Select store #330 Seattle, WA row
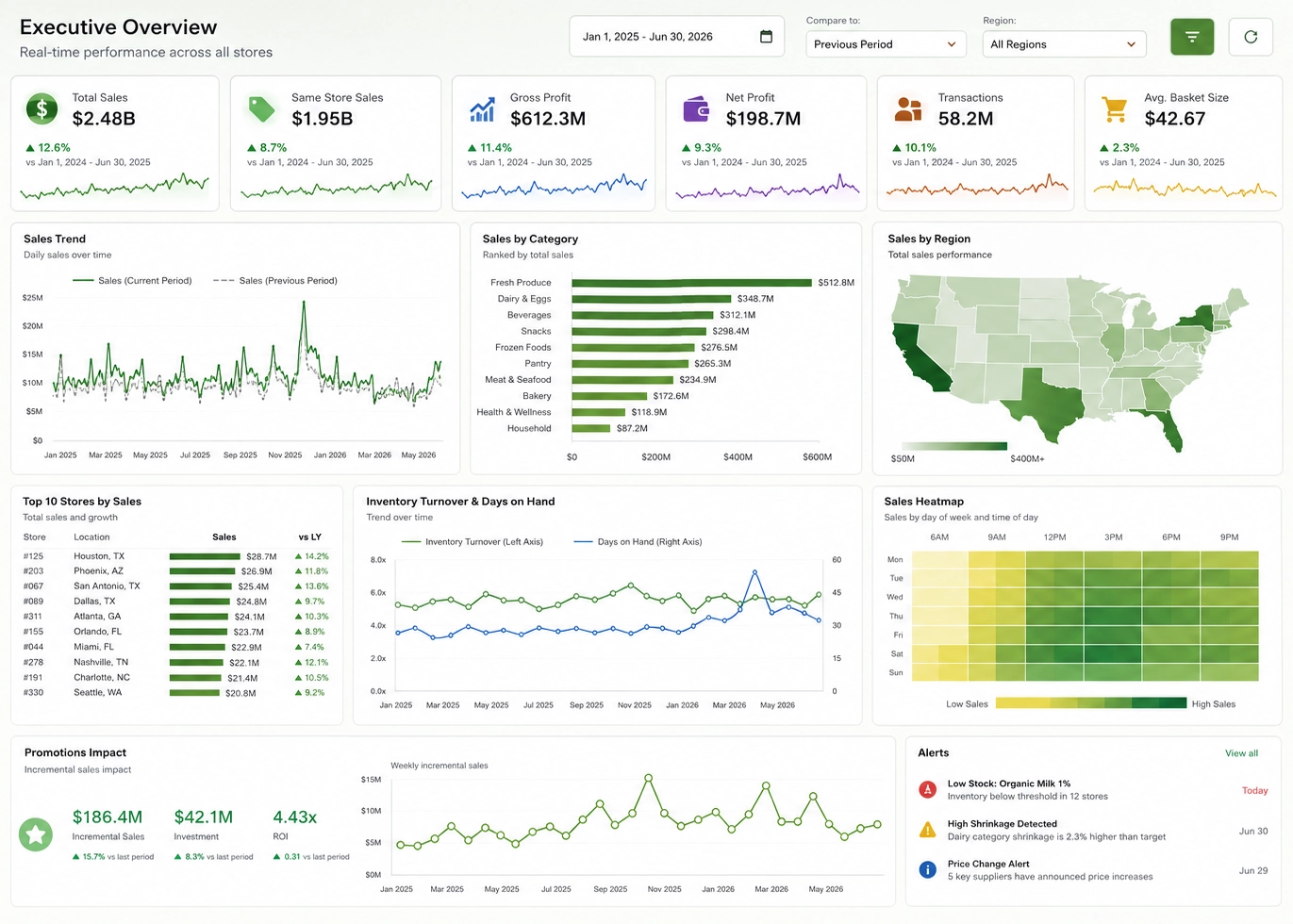1293x924 pixels. [x=176, y=693]
